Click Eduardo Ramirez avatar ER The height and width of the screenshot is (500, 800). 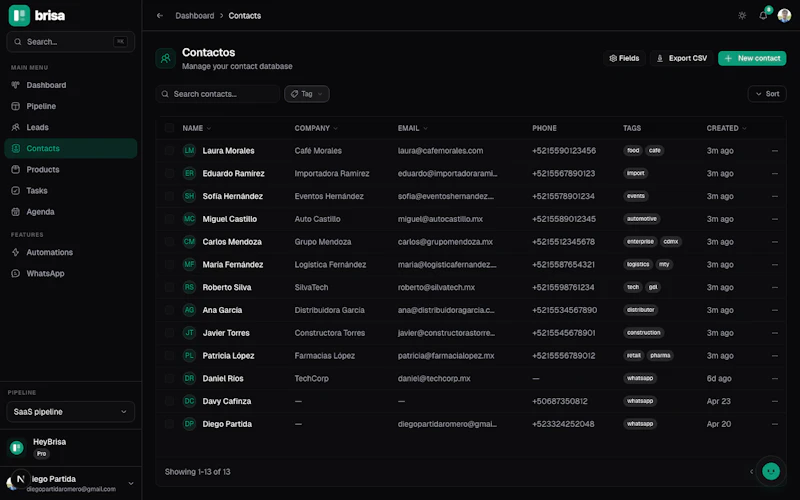click(x=189, y=173)
